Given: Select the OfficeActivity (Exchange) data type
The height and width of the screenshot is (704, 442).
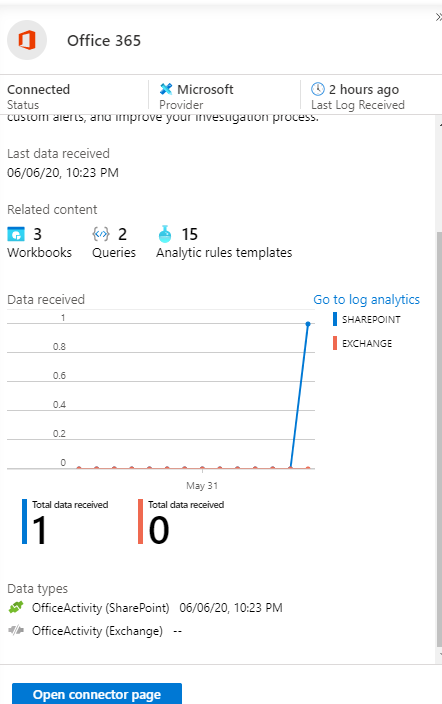Looking at the screenshot, I should (97, 630).
